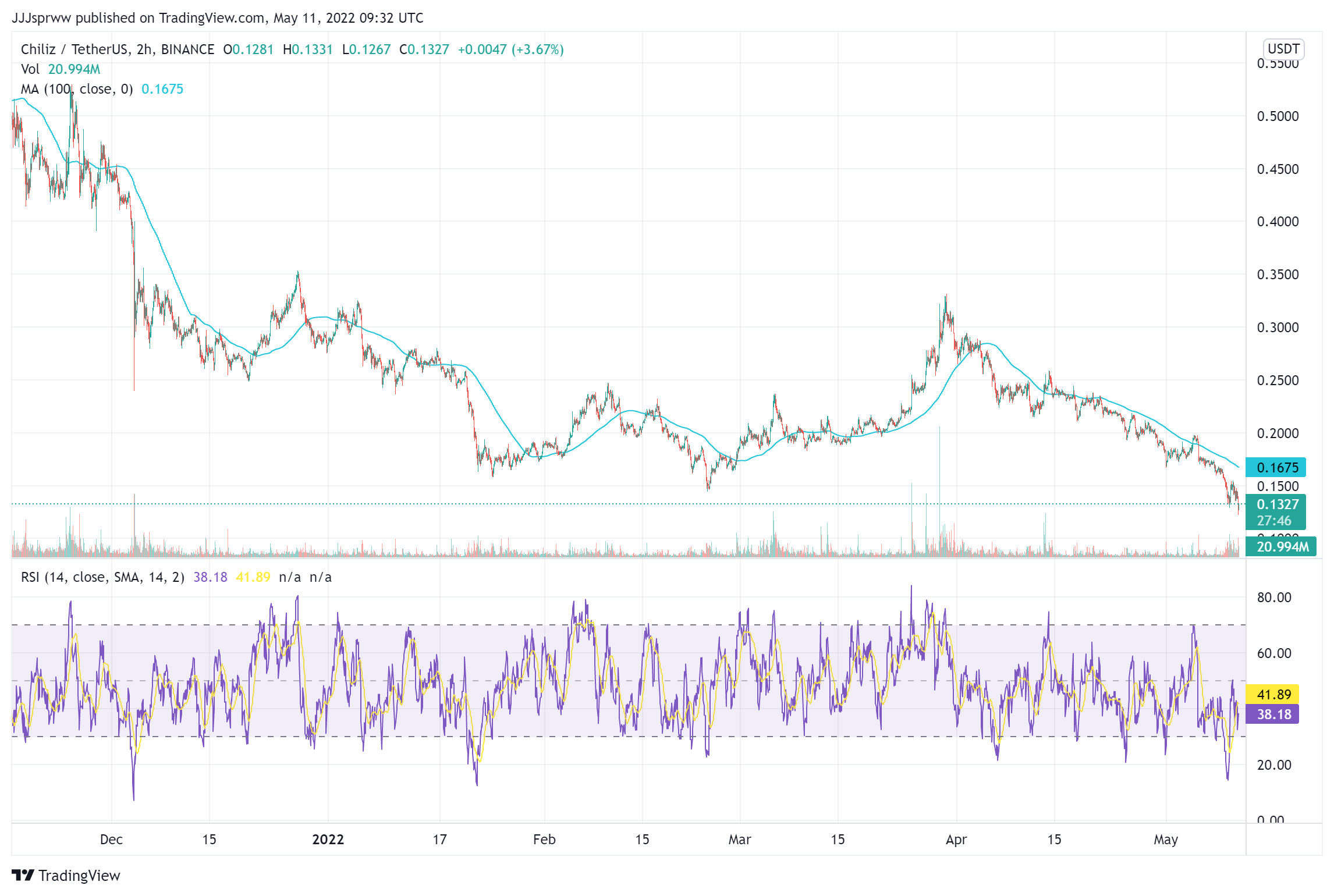Image resolution: width=1334 pixels, height=896 pixels.
Task: Click the Mar marker on time axis
Action: point(740,840)
